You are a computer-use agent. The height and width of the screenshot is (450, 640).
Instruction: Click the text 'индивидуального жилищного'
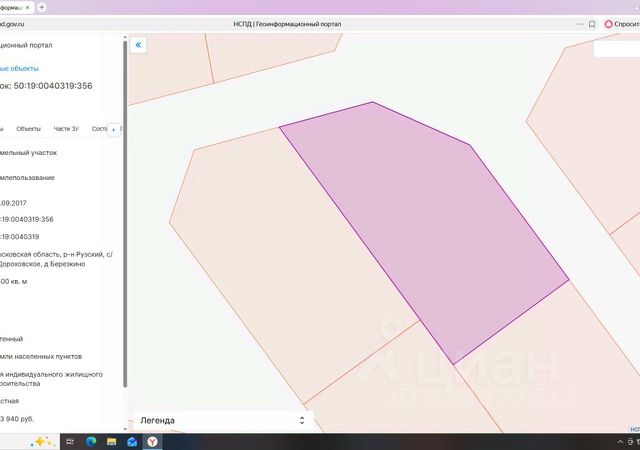pos(54,374)
